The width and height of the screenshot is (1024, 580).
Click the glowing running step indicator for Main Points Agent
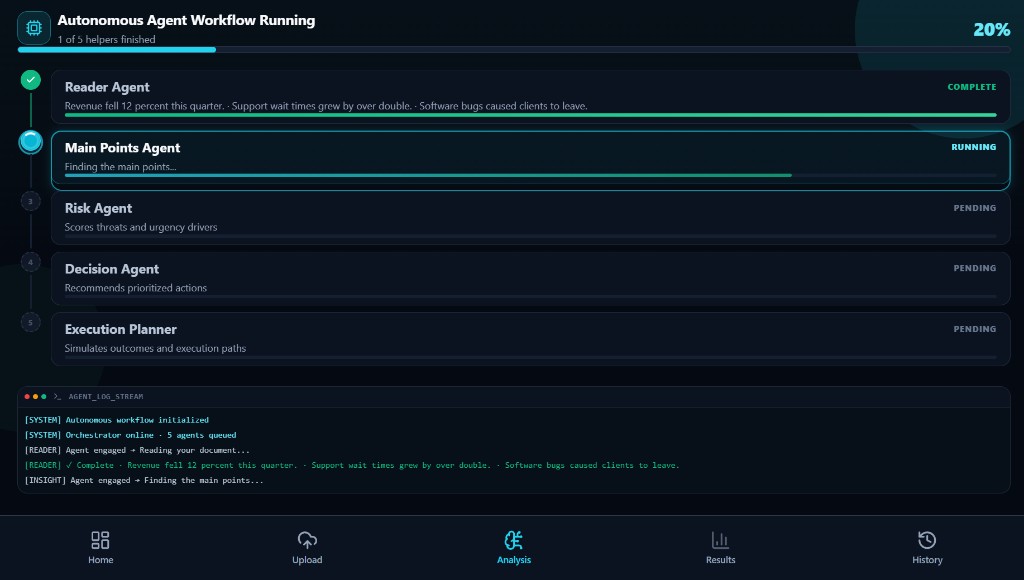point(31,141)
